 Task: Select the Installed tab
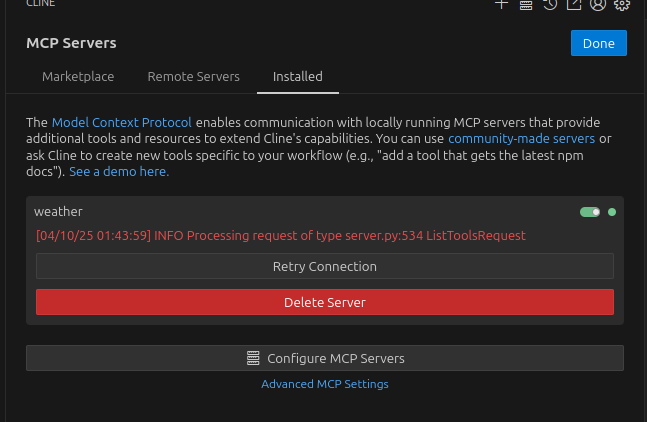point(298,76)
